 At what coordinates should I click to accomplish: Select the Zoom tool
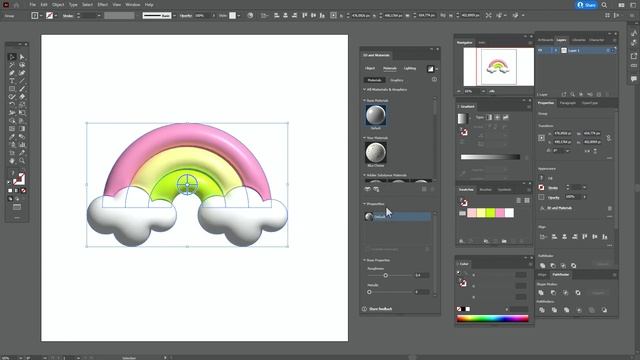tap(22, 161)
